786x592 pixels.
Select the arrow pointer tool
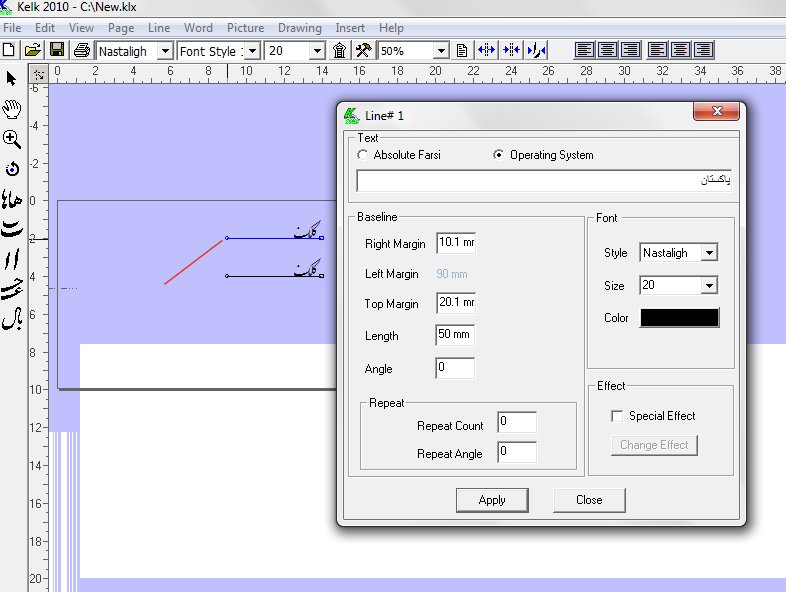tap(11, 79)
